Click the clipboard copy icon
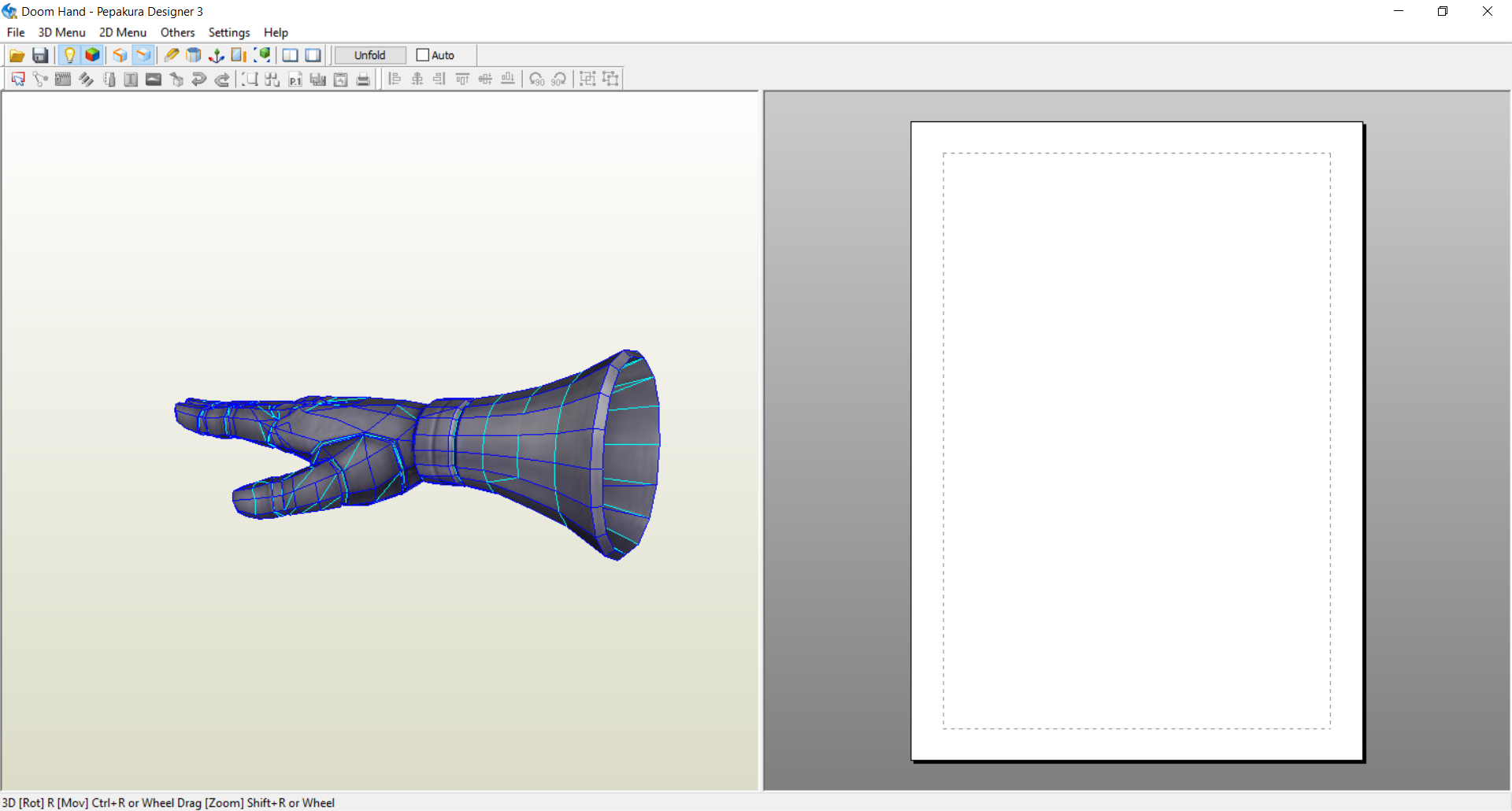 [341, 79]
